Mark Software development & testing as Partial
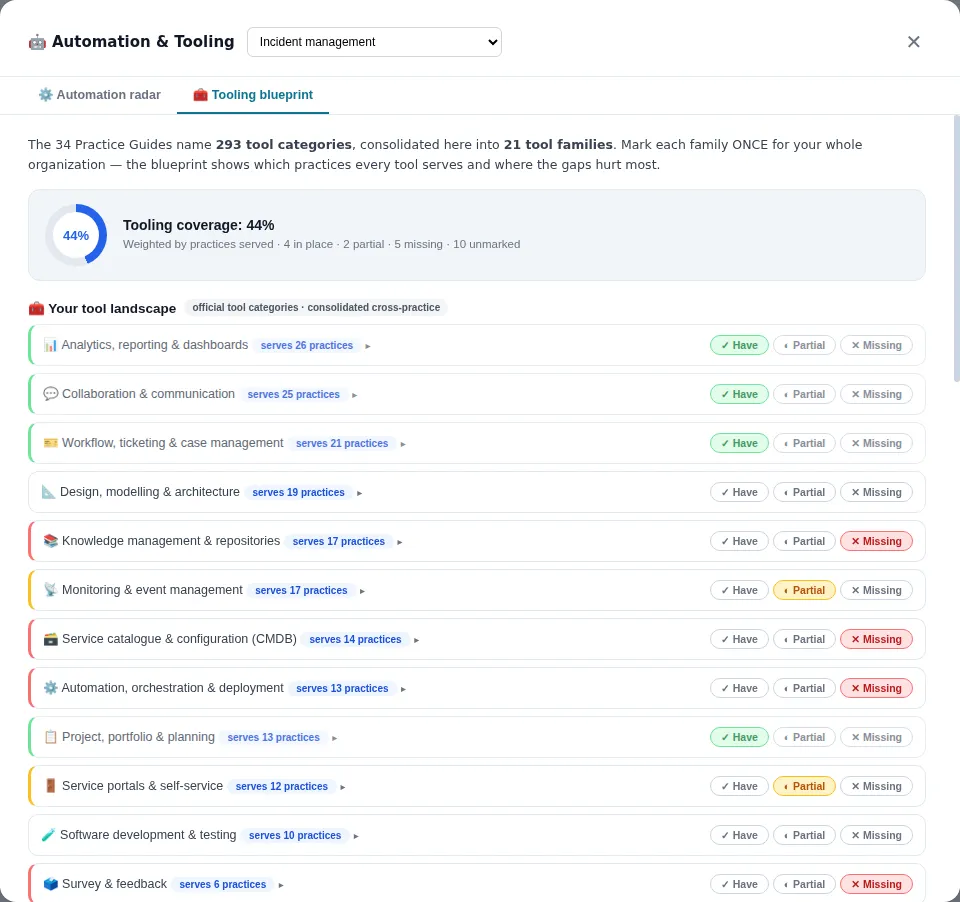The image size is (960, 902). pos(804,835)
